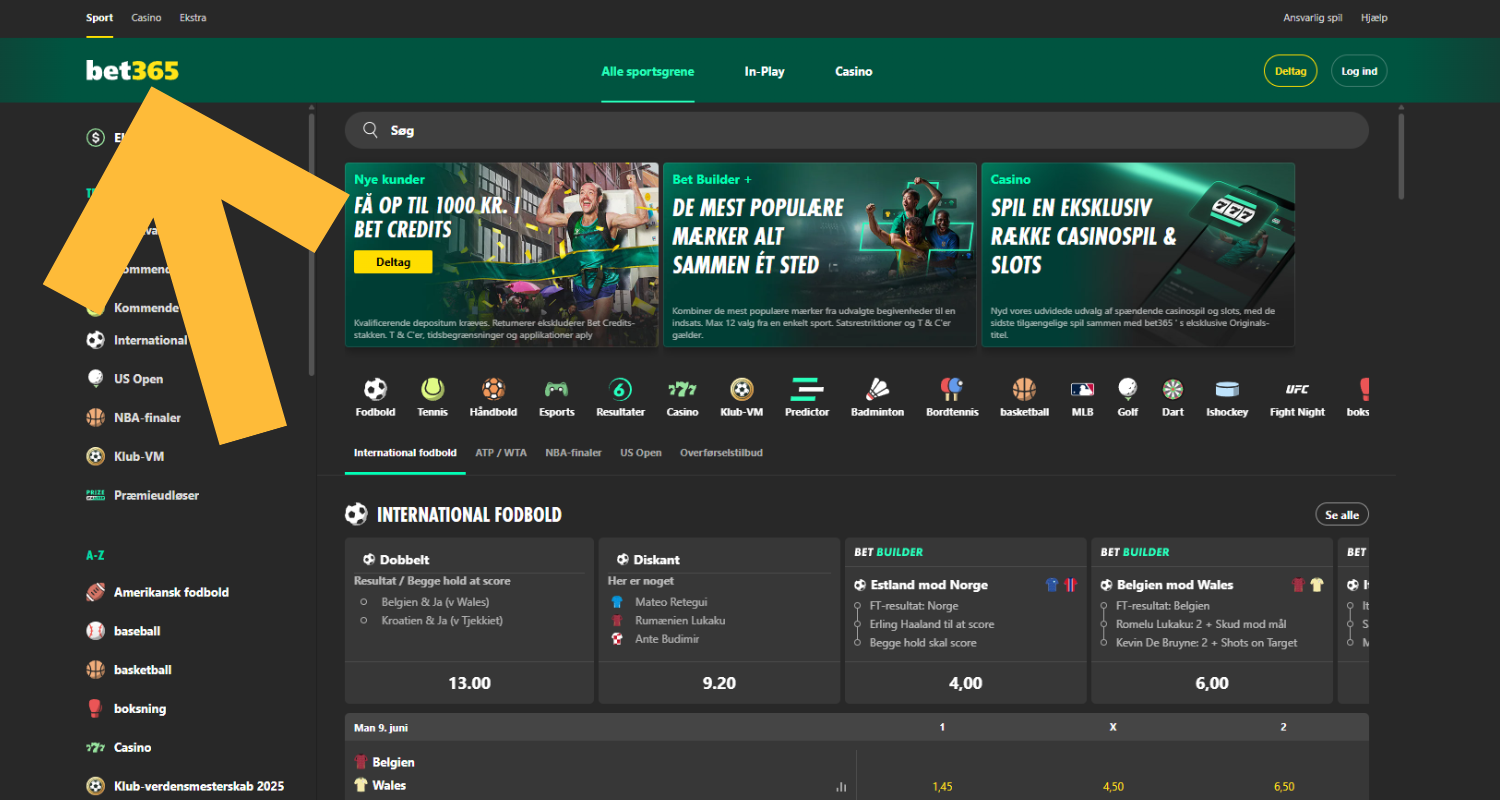Switch to the NBA-finaler tab
This screenshot has height=800, width=1500.
click(x=573, y=453)
